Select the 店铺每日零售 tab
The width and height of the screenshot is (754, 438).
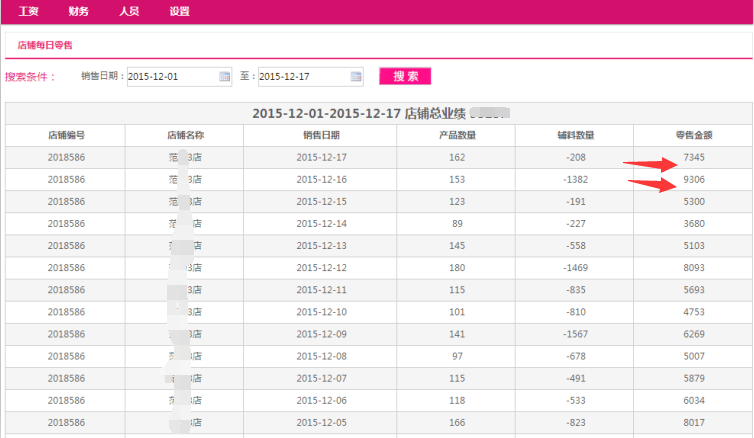click(45, 46)
